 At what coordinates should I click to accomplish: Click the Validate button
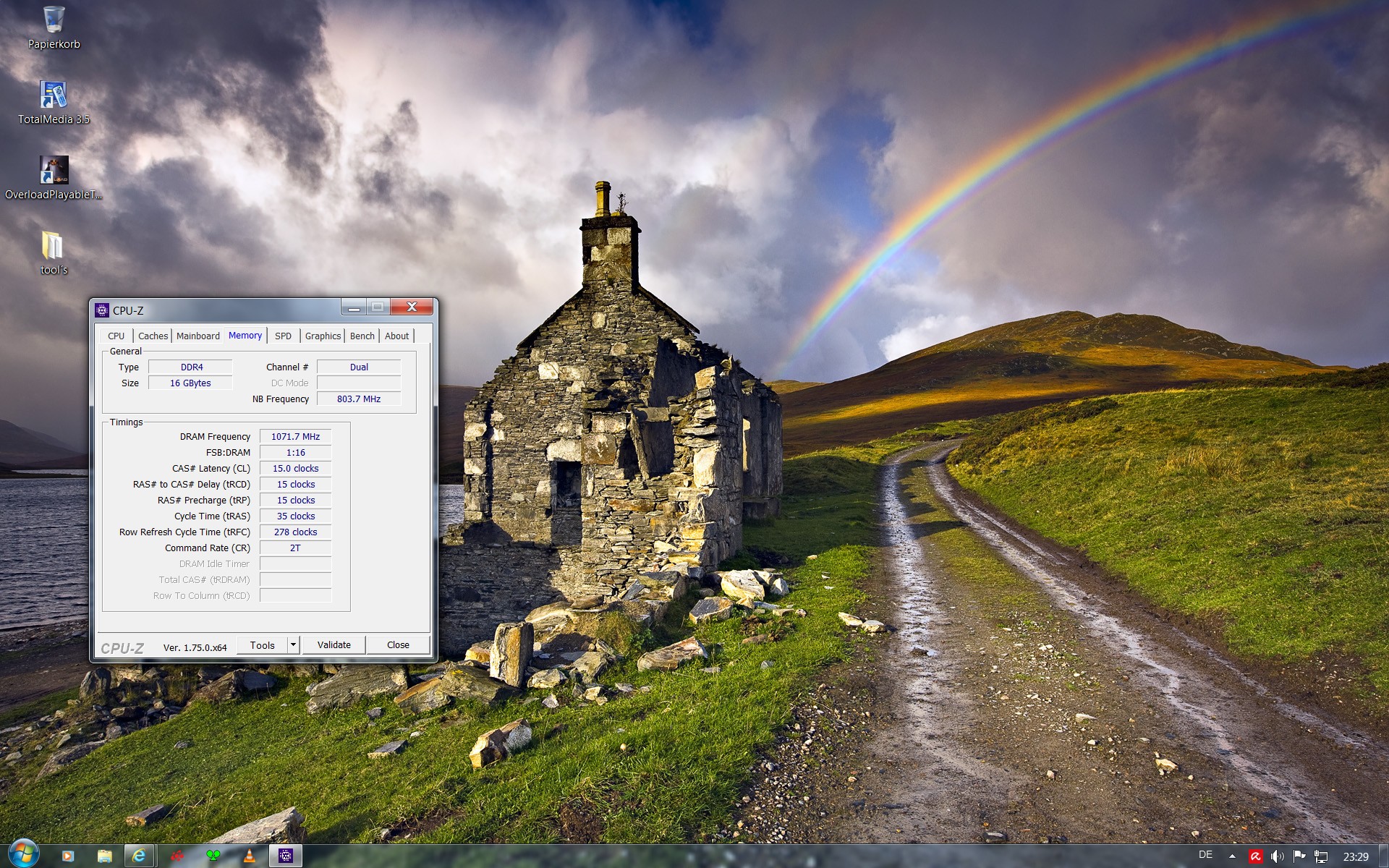(x=334, y=644)
